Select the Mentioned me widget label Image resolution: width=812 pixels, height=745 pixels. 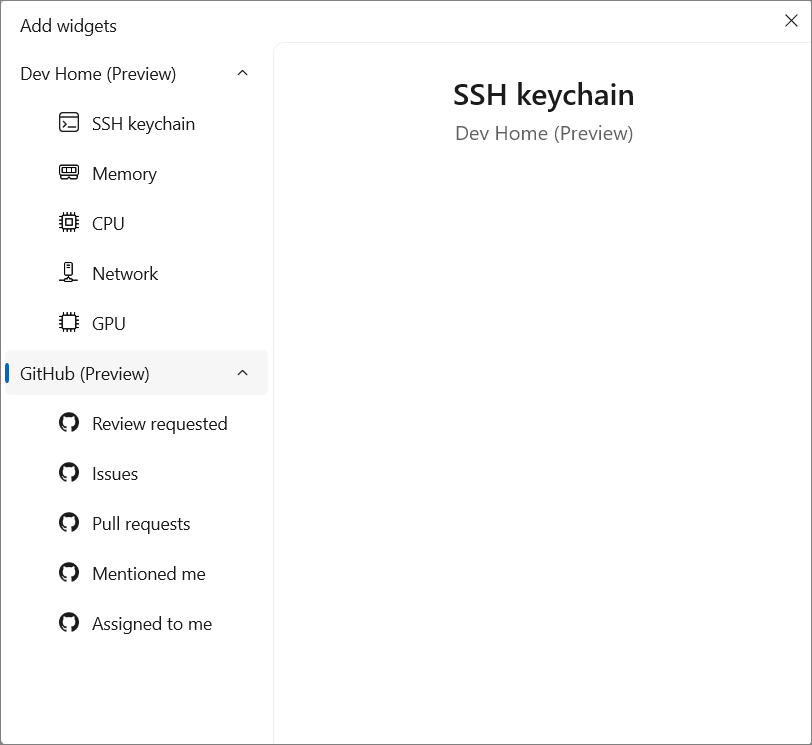149,574
